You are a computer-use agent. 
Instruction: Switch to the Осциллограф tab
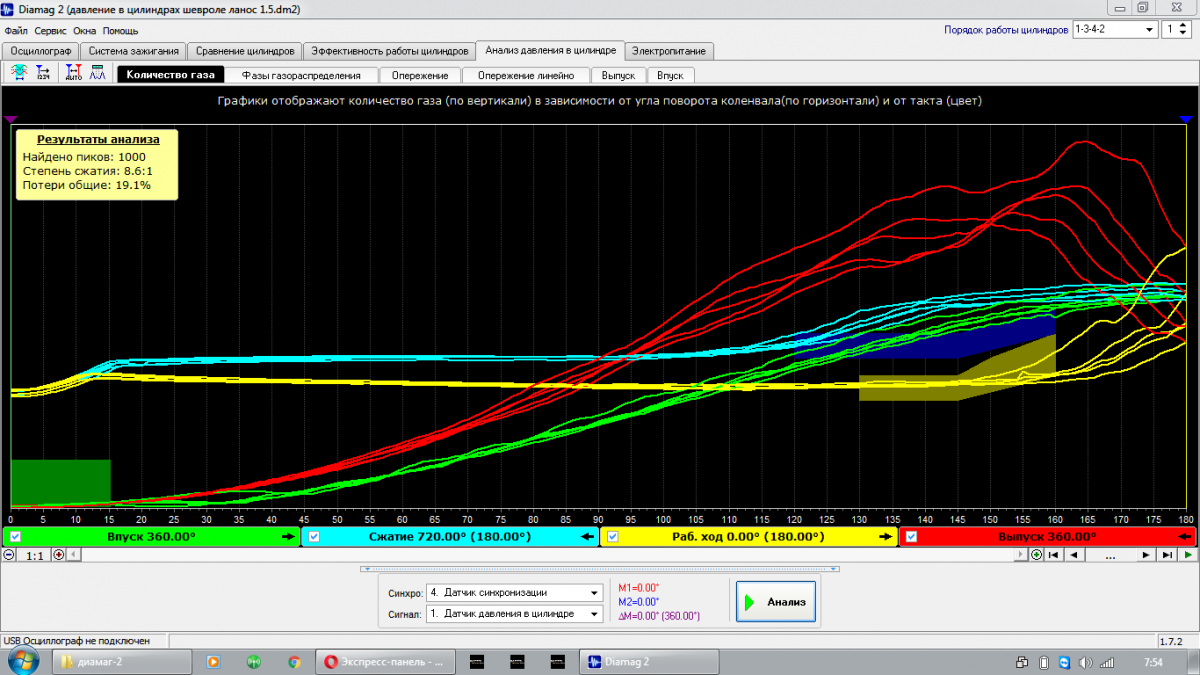pyautogui.click(x=40, y=50)
